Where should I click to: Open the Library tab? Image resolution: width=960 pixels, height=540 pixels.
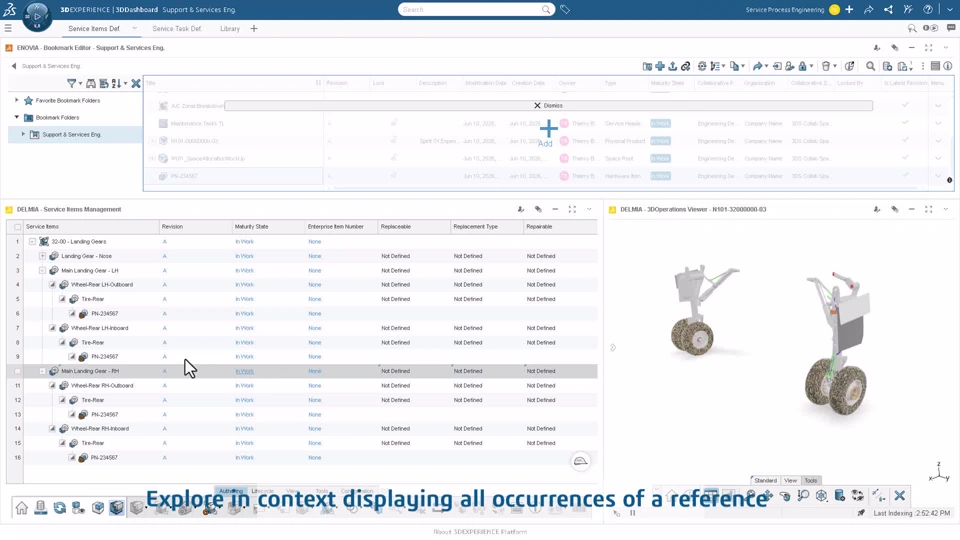(x=230, y=29)
